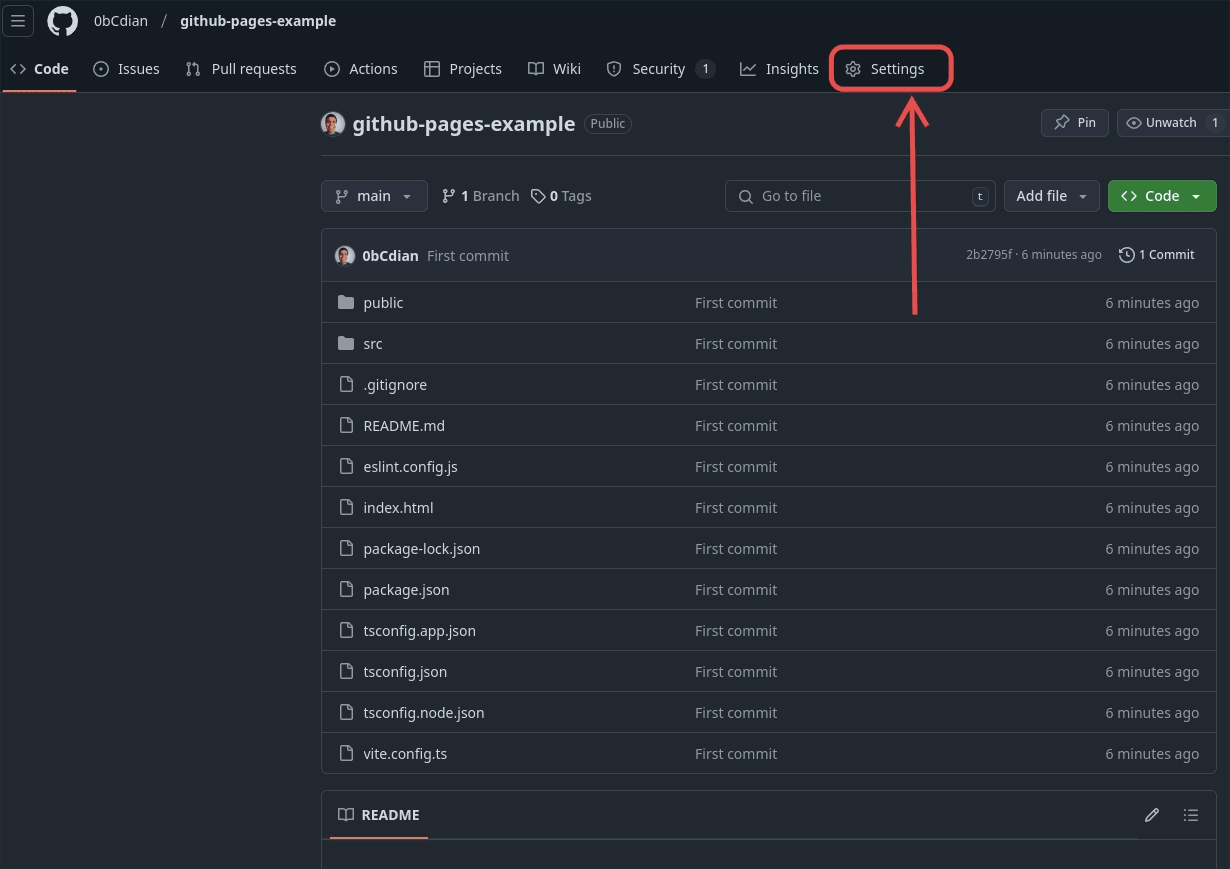The height and width of the screenshot is (869, 1230).
Task: Open the public folder
Action: coord(383,303)
